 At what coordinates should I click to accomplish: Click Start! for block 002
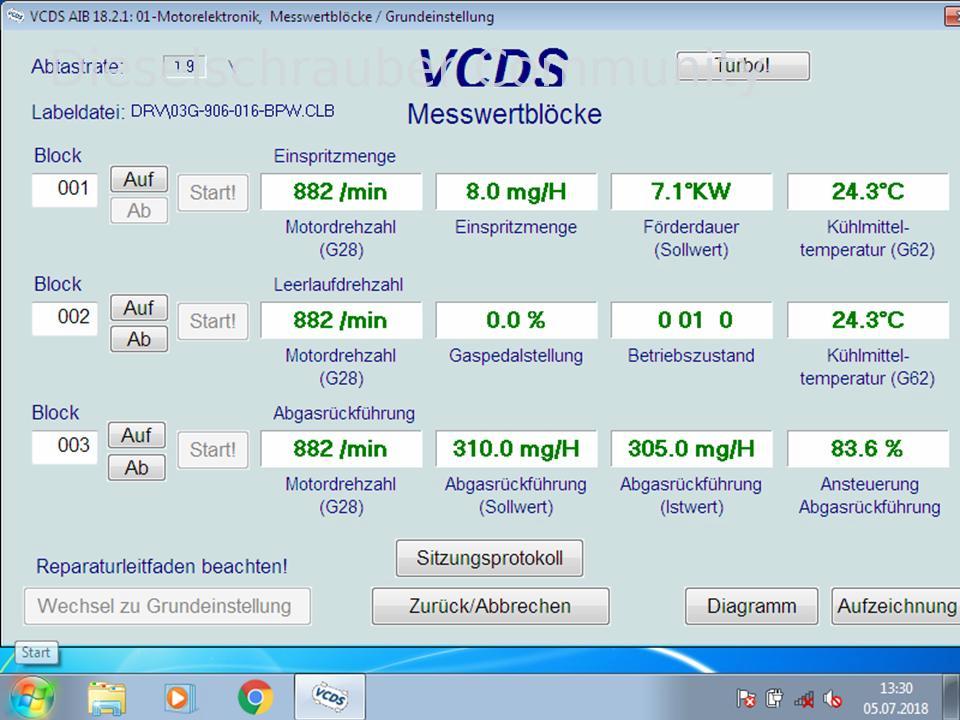coord(212,321)
